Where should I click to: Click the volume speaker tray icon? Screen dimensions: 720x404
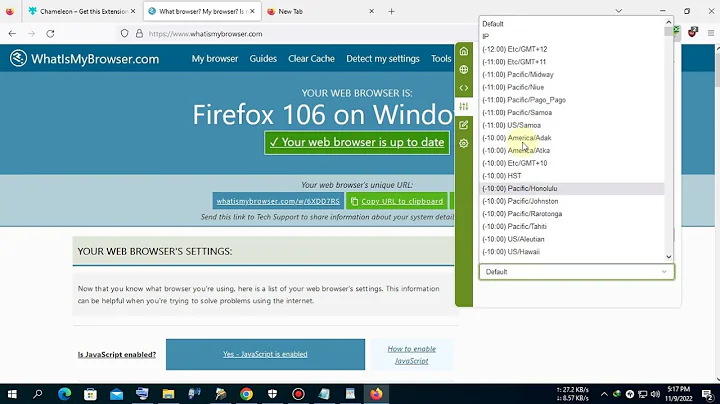[x=656, y=394]
